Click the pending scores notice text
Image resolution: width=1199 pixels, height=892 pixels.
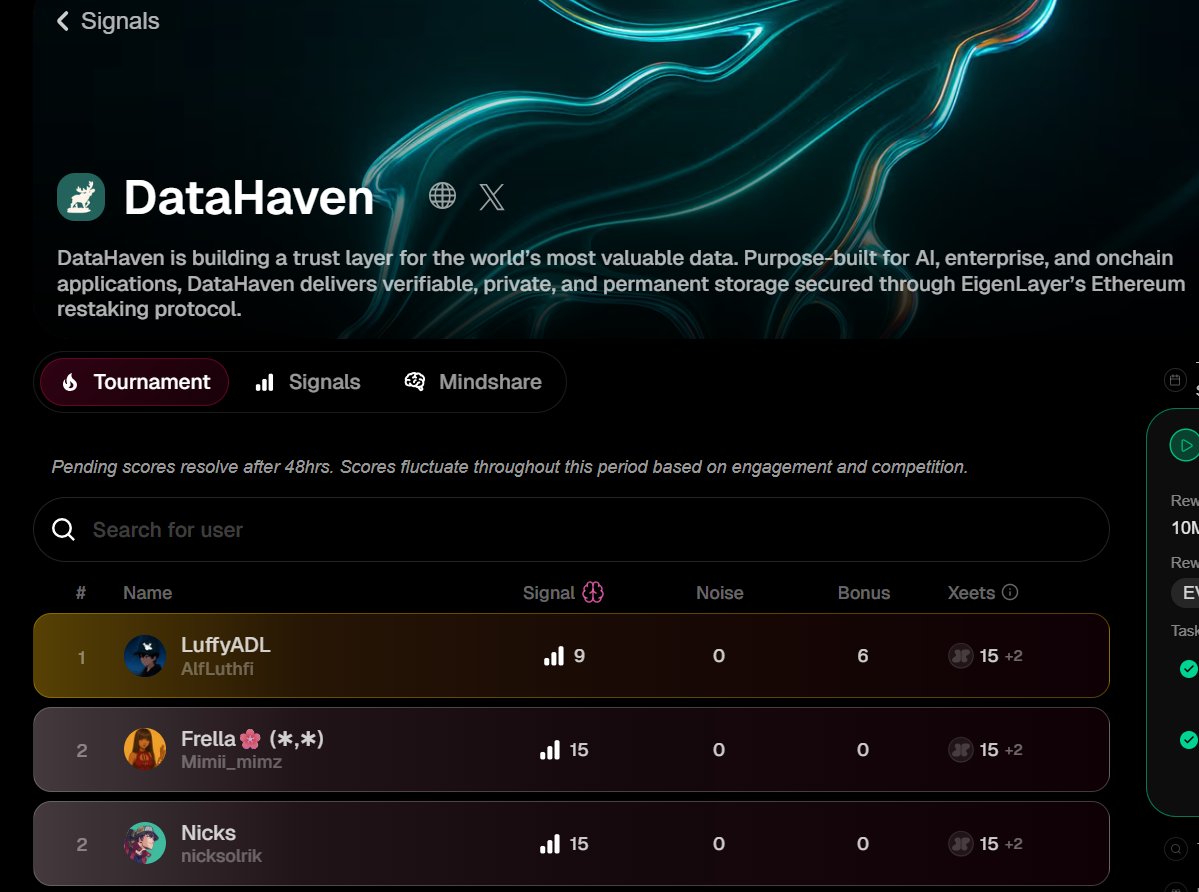[509, 467]
